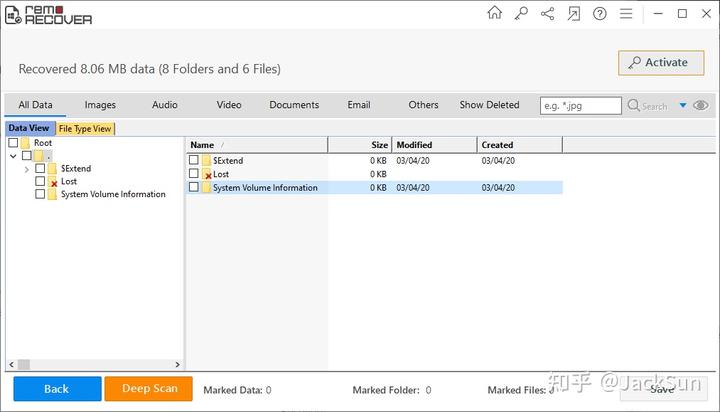Select Root item in tree

click(x=43, y=143)
